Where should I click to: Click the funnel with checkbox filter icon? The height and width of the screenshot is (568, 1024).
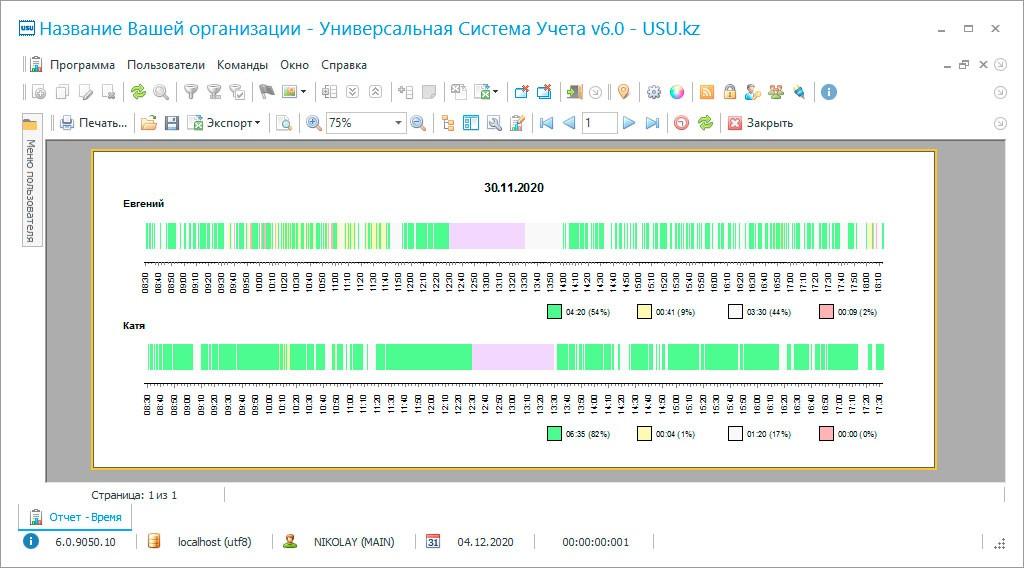pos(238,92)
